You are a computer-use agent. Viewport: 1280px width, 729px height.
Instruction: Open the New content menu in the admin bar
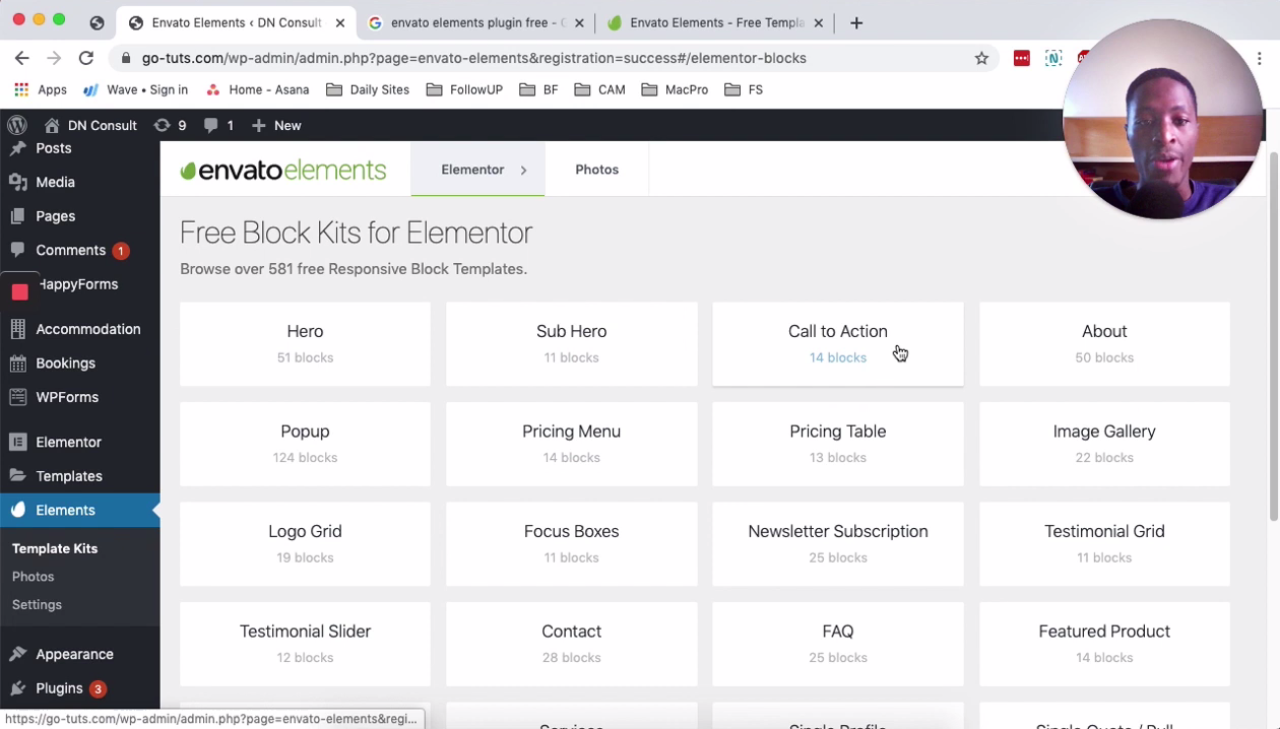click(276, 125)
